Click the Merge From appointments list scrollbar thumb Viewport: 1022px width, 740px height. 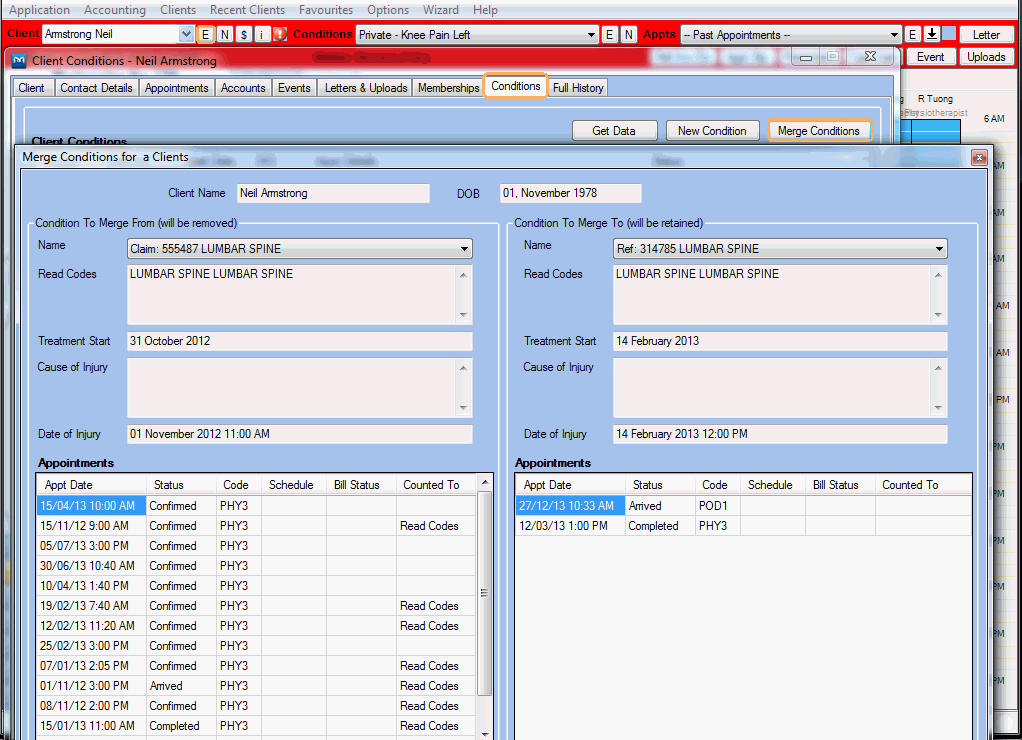coord(484,593)
